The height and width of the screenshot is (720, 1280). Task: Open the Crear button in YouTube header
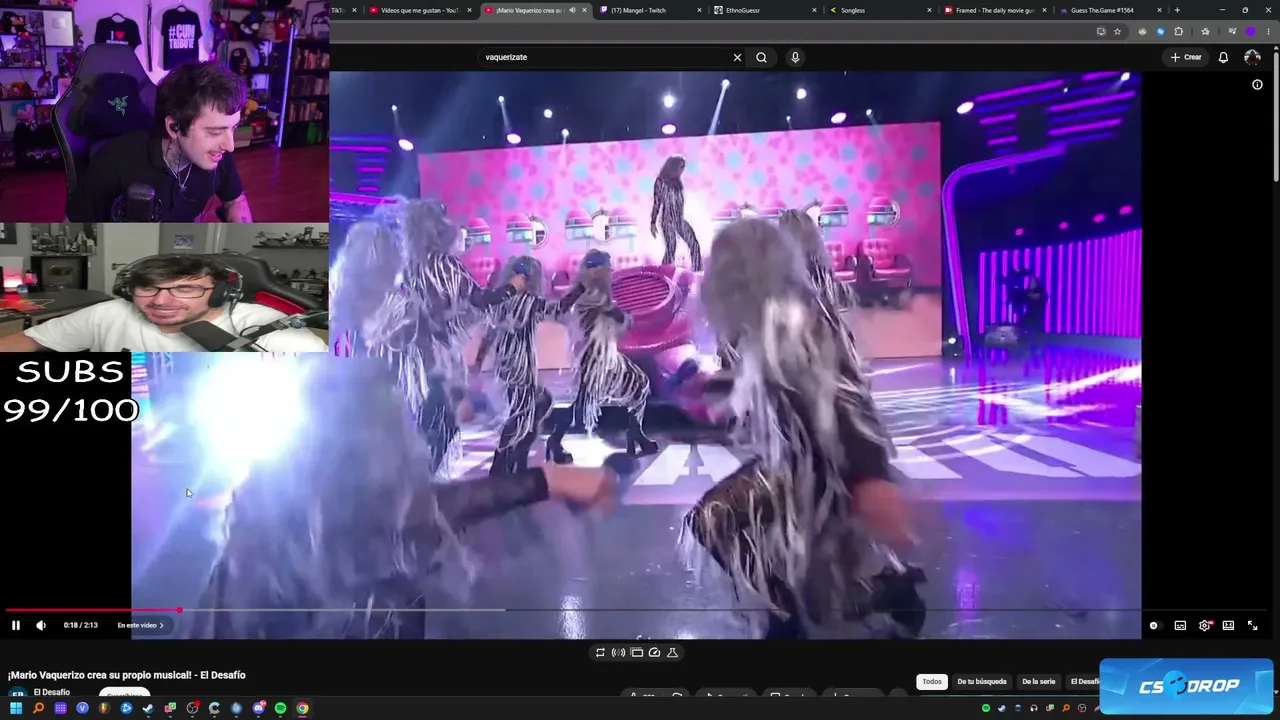[x=1186, y=57]
